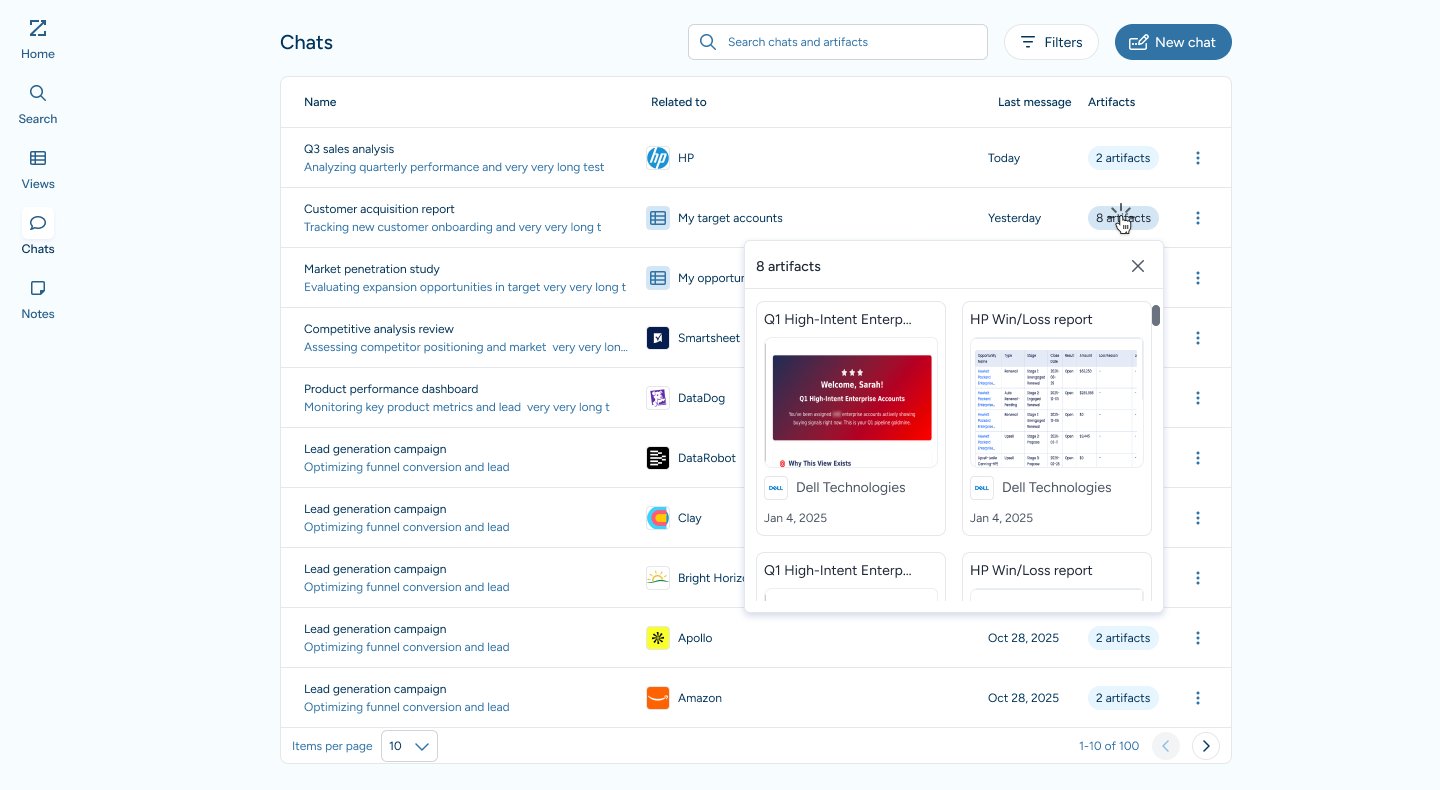Open the Market penetration study chat
The height and width of the screenshot is (790, 1440).
click(372, 269)
